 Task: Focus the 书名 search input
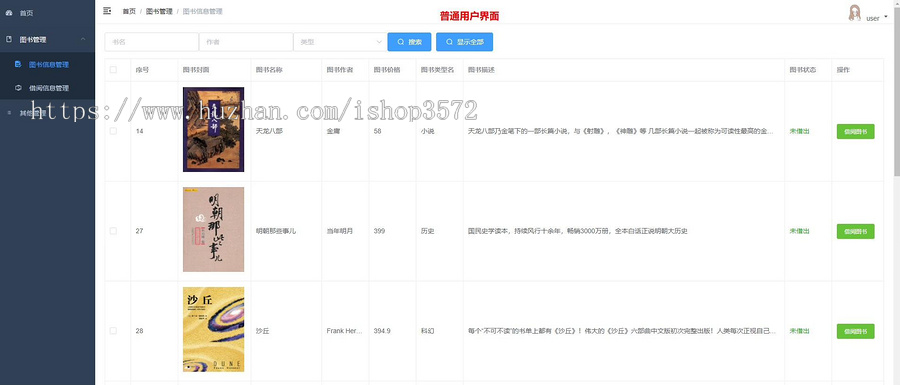[152, 42]
